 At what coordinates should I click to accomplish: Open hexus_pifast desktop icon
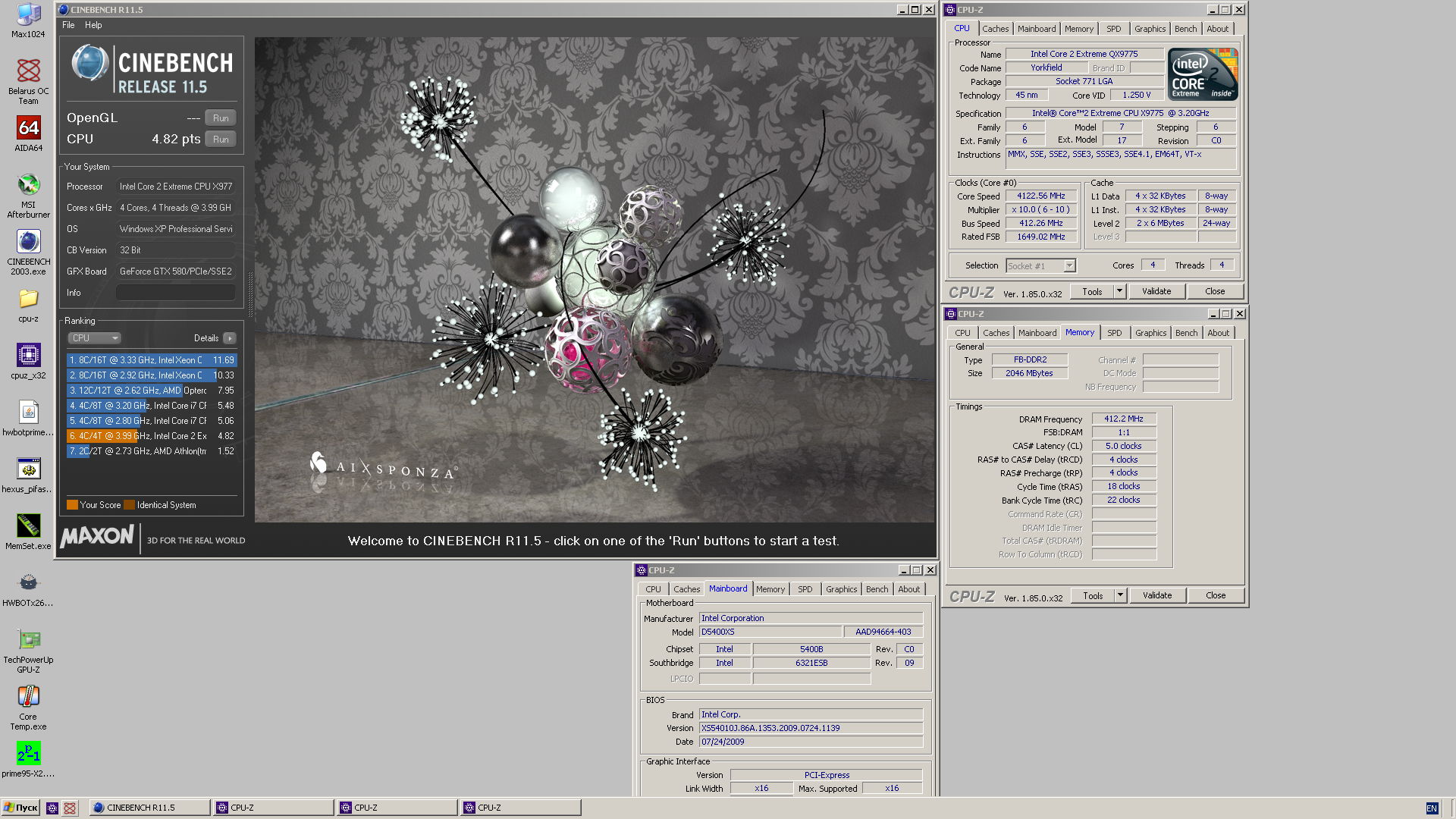point(28,475)
